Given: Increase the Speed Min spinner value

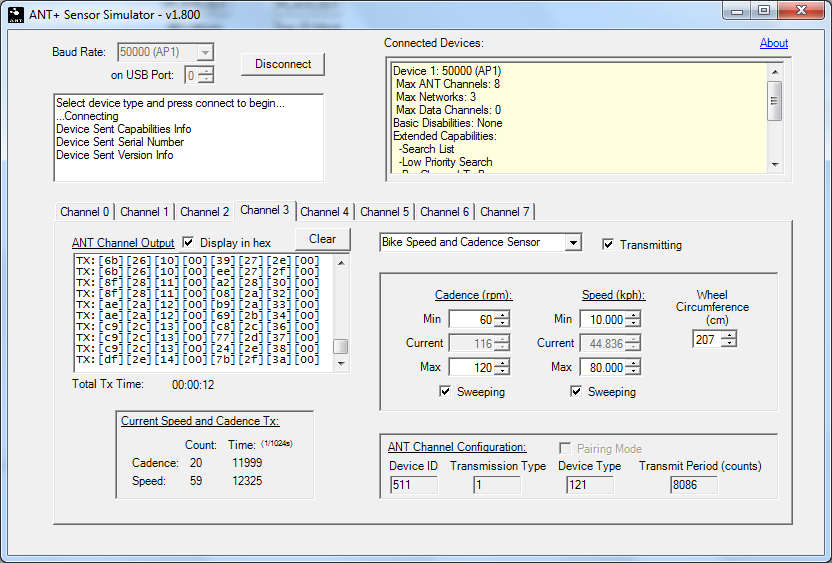Looking at the screenshot, I should (x=634, y=315).
